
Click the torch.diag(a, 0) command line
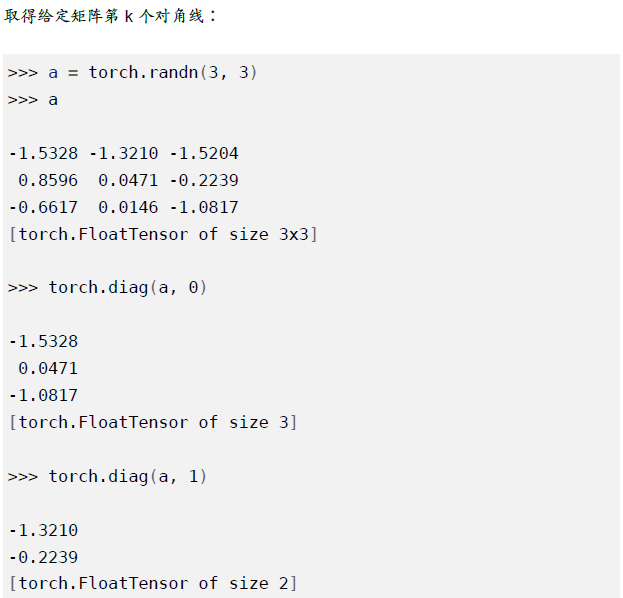tap(107, 288)
